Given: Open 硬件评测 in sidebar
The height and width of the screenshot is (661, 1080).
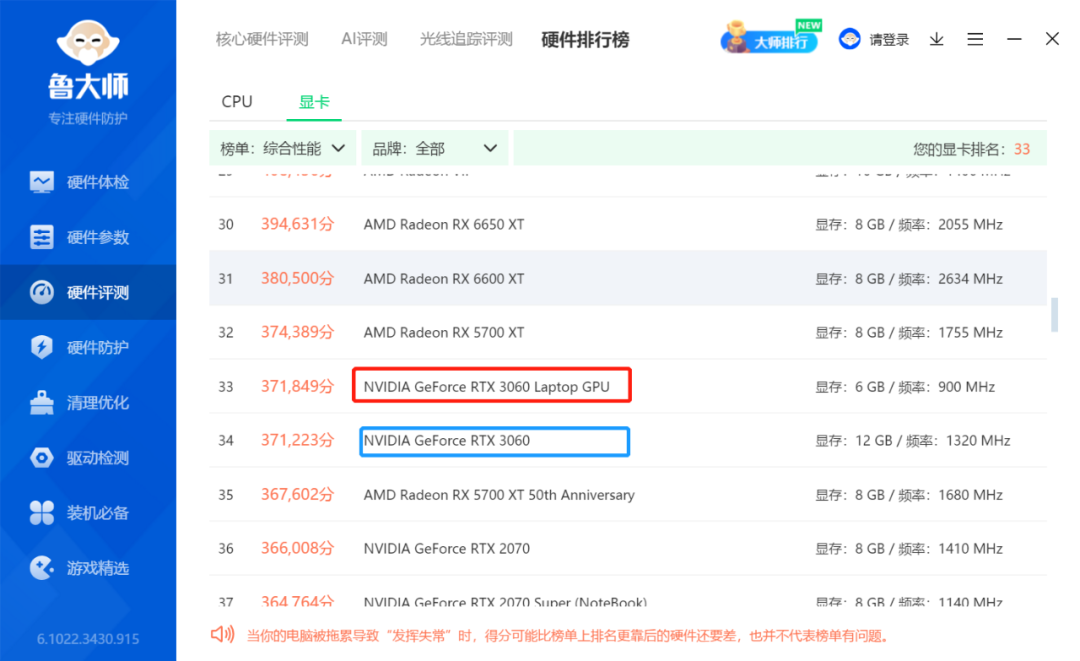Looking at the screenshot, I should (x=88, y=292).
